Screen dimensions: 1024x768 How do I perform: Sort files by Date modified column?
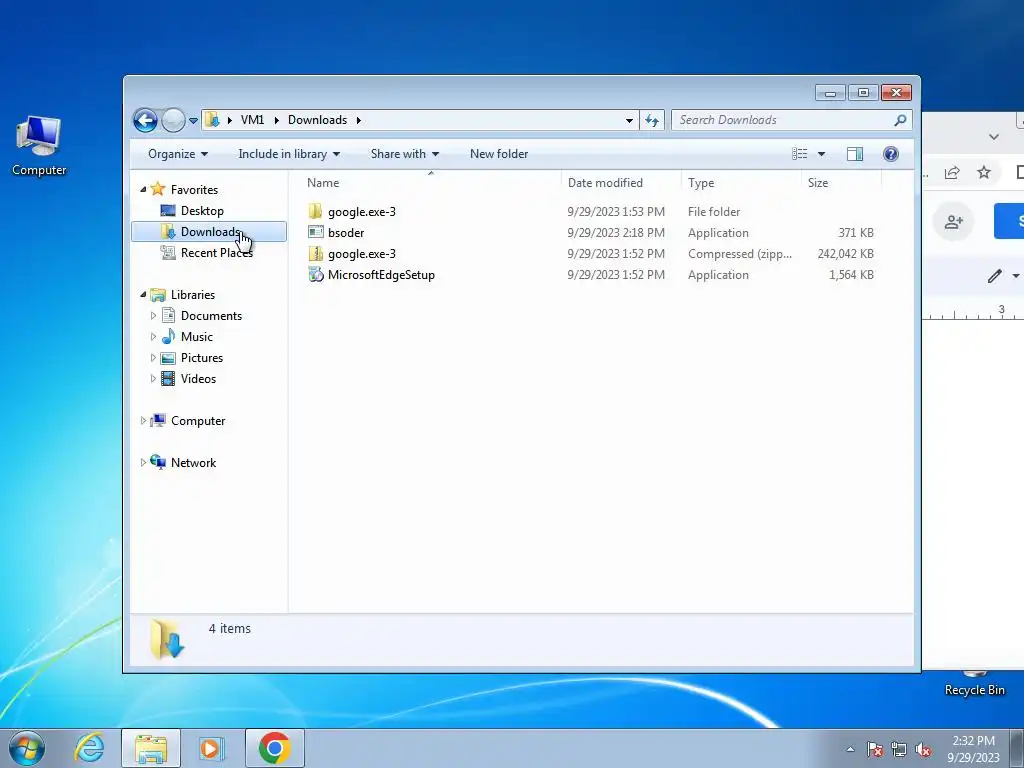[x=621, y=183]
